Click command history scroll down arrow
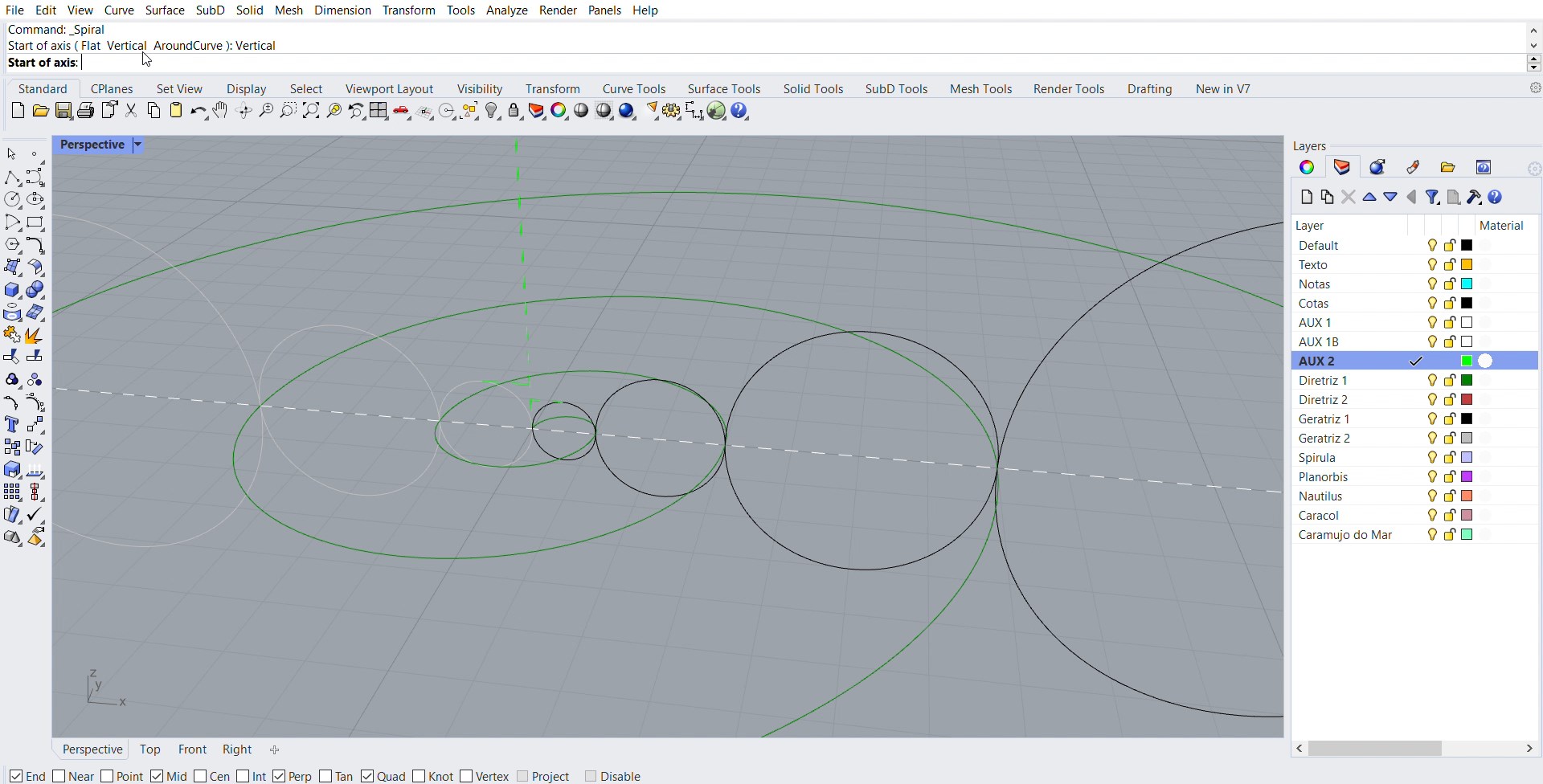Screen dimensions: 1543x784 point(1533,46)
